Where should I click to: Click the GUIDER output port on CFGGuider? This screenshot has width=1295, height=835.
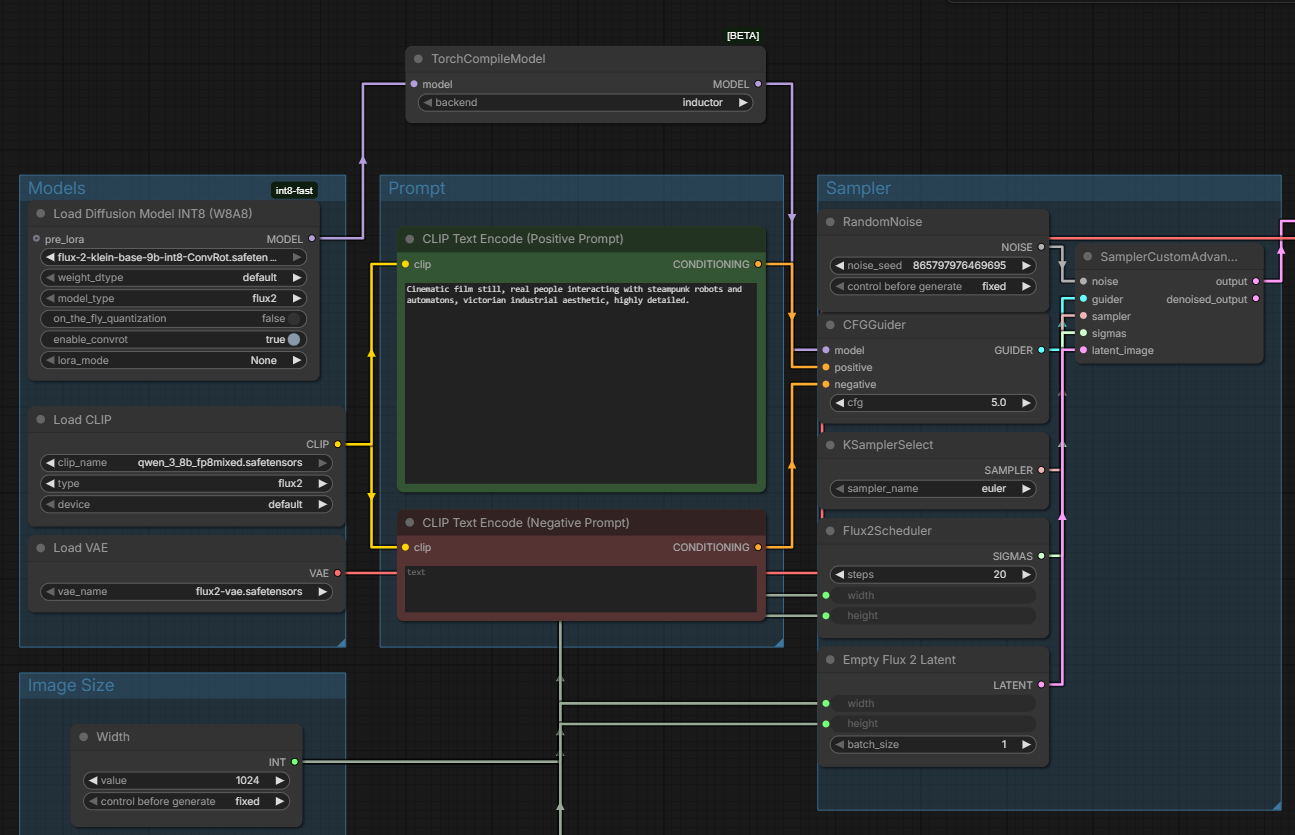[x=1041, y=350]
